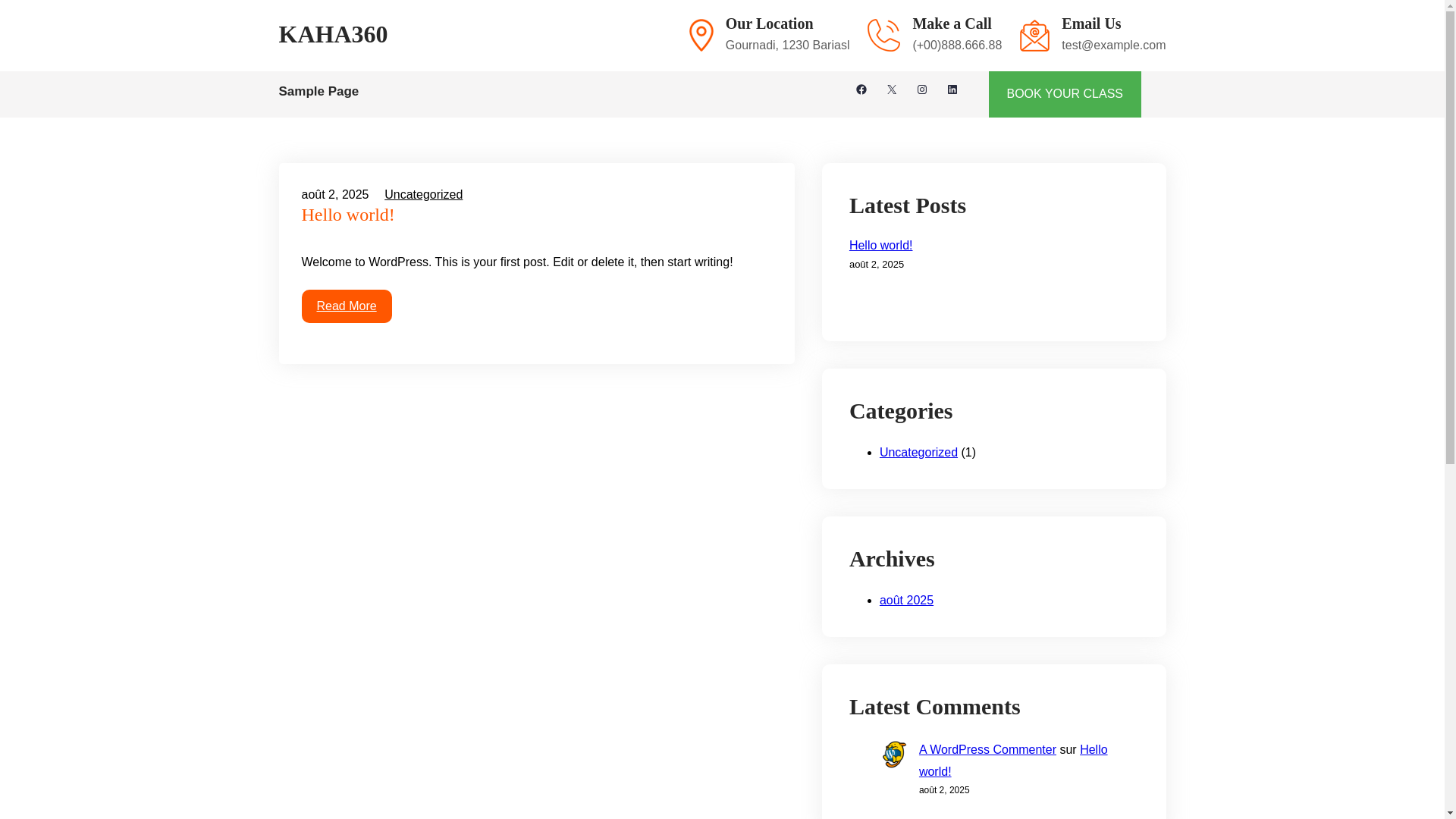
Task: Click the KAHA360 site title
Action: (333, 34)
